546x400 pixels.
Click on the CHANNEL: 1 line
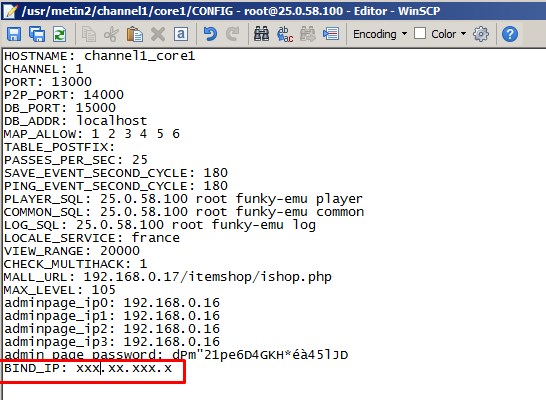pyautogui.click(x=44, y=69)
